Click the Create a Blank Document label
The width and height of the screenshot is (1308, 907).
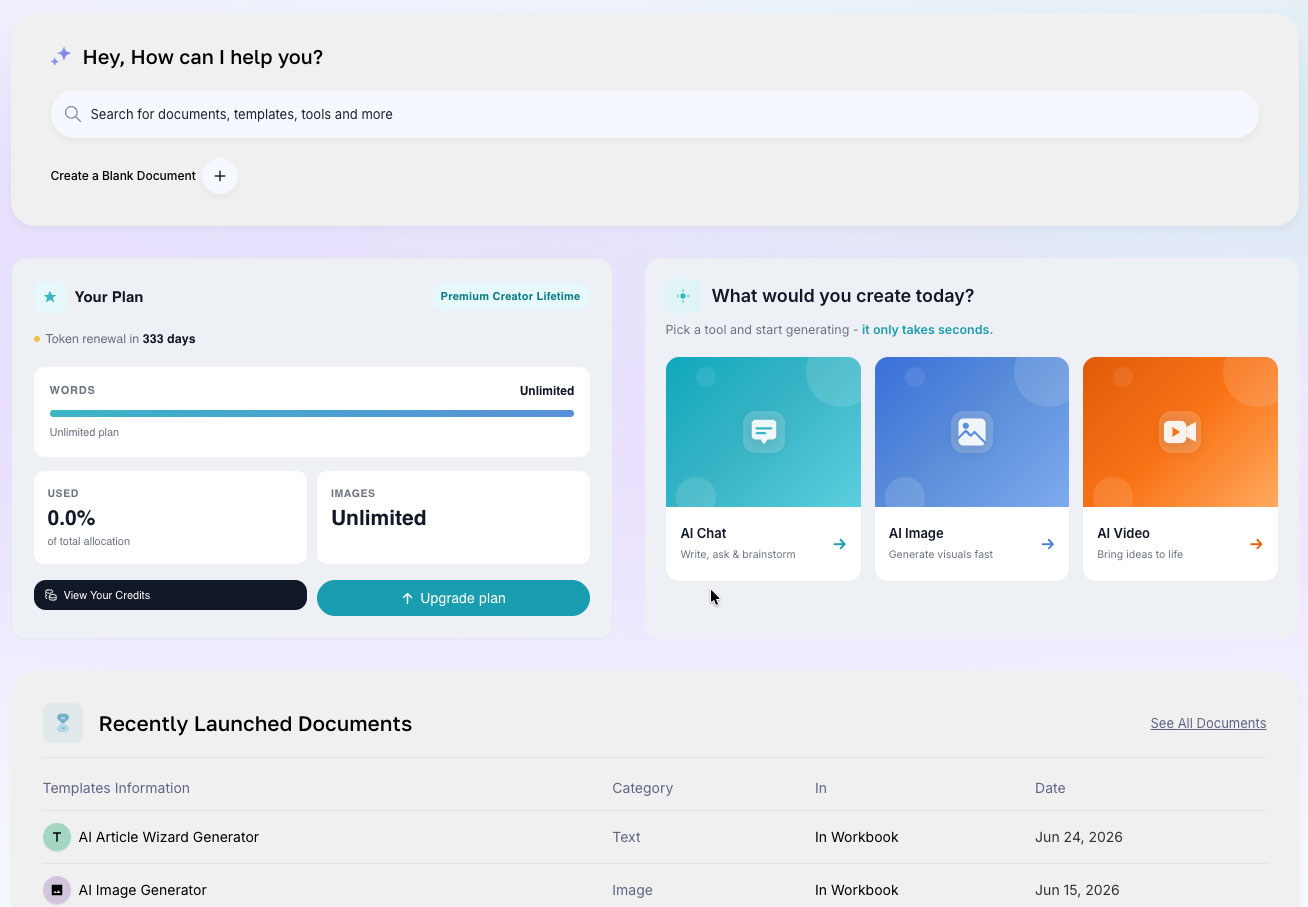tap(123, 176)
